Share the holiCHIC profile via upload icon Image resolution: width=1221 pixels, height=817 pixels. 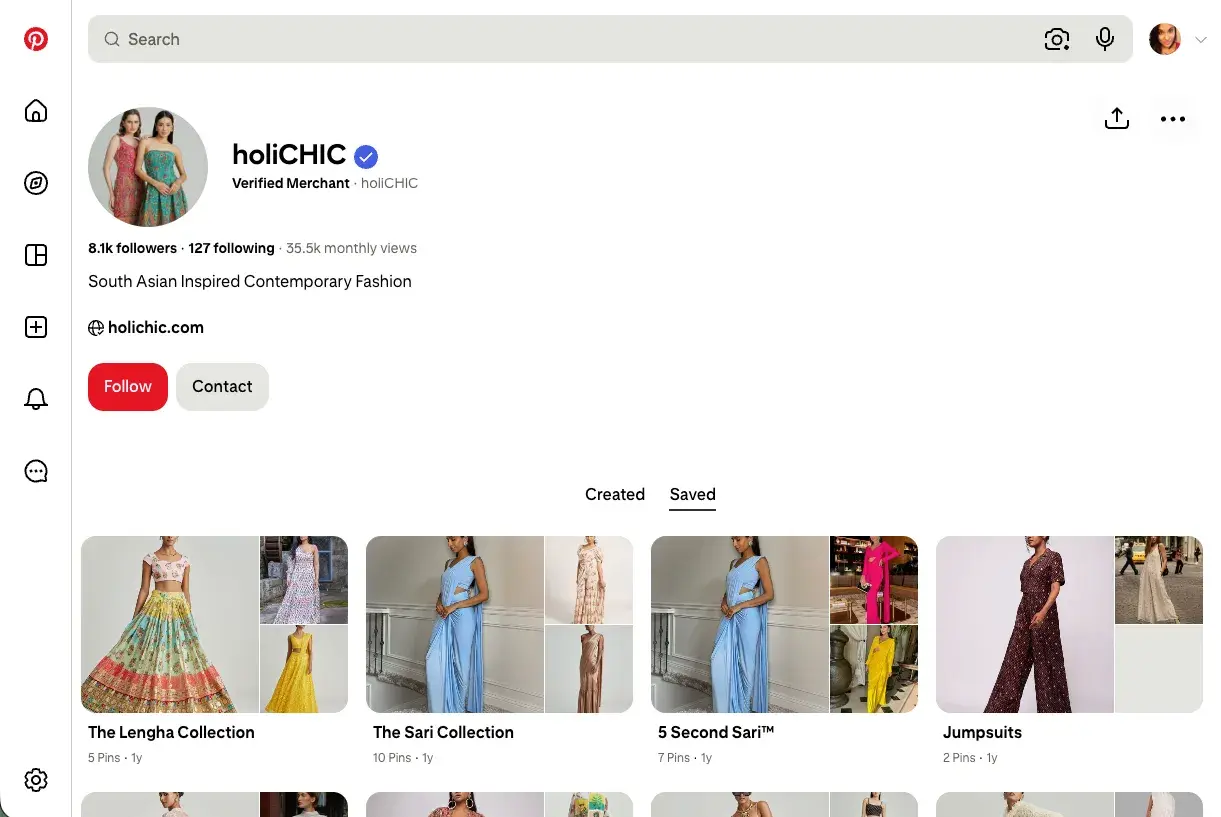(x=1117, y=118)
